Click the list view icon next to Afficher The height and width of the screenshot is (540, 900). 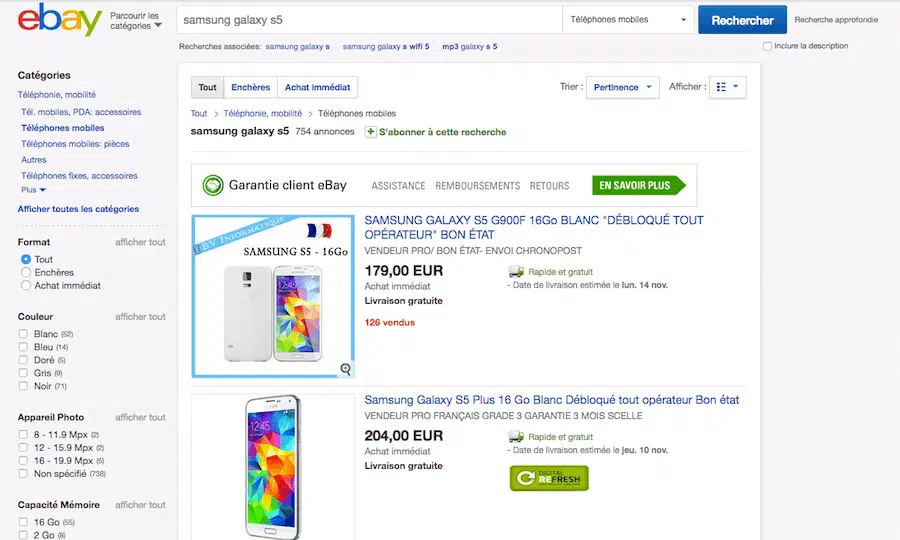pyautogui.click(x=727, y=87)
